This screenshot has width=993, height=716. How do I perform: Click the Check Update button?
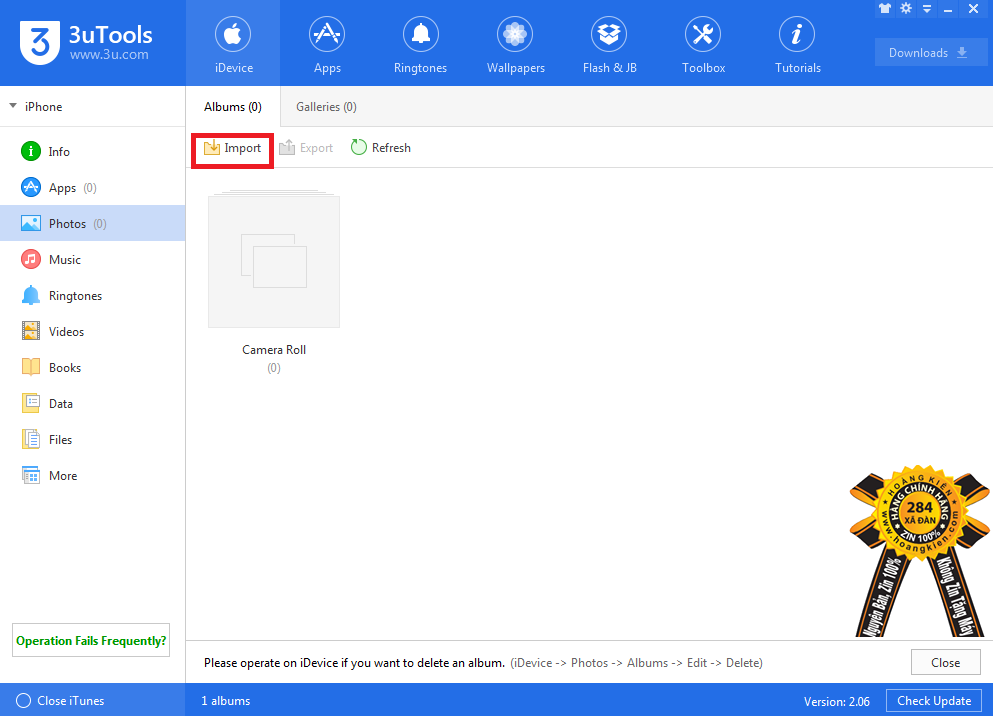click(x=934, y=701)
